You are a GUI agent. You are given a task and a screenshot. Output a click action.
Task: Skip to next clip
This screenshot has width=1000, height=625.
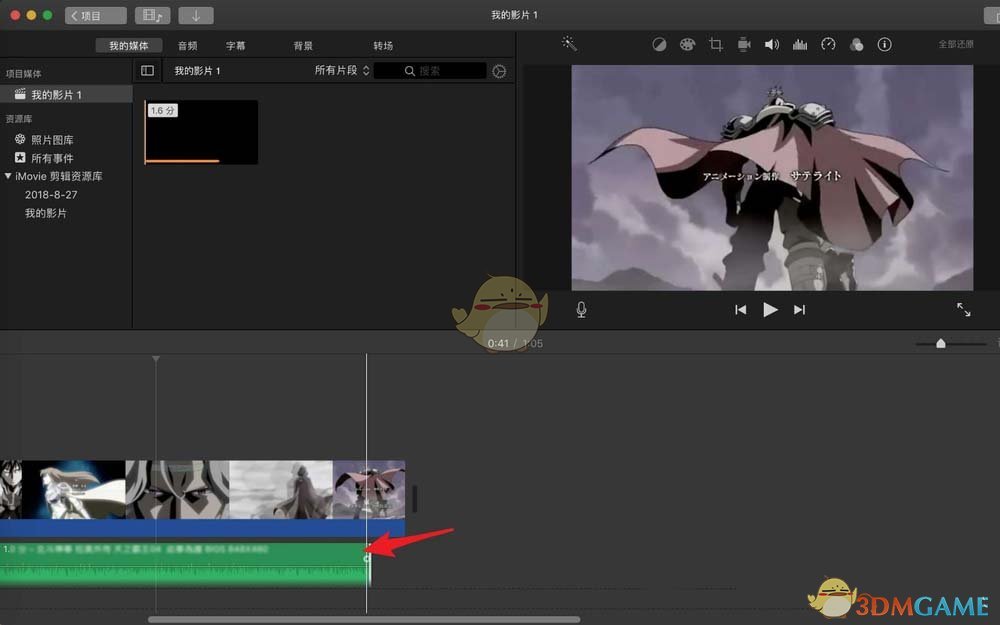[x=799, y=310]
